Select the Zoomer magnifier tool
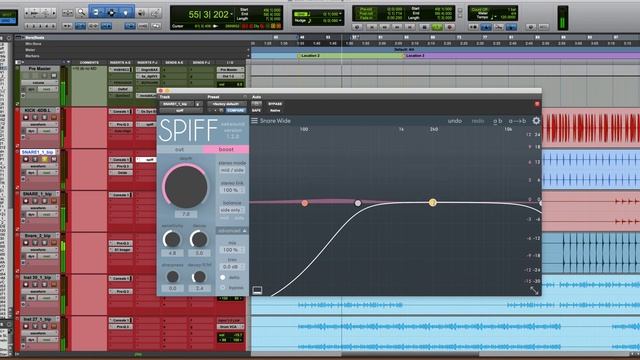This screenshot has height=360, width=640. [x=81, y=13]
